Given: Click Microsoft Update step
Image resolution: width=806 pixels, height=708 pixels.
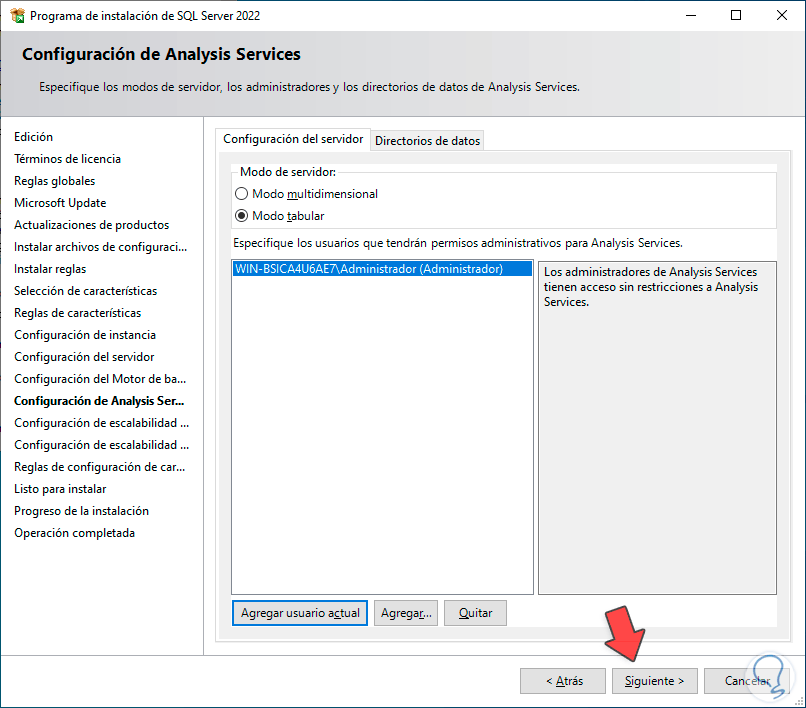Looking at the screenshot, I should point(60,203).
